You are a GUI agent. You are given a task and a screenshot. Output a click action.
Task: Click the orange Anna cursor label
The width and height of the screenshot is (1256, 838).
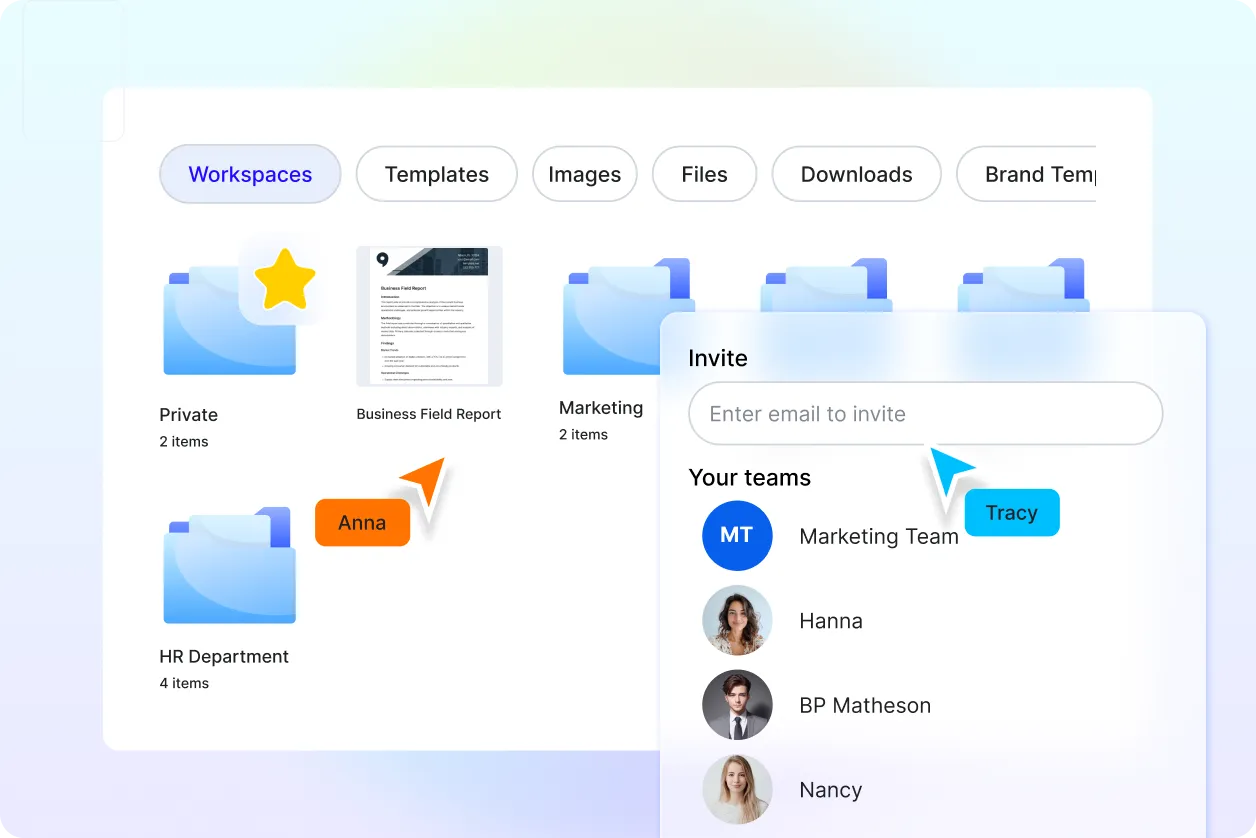361,522
